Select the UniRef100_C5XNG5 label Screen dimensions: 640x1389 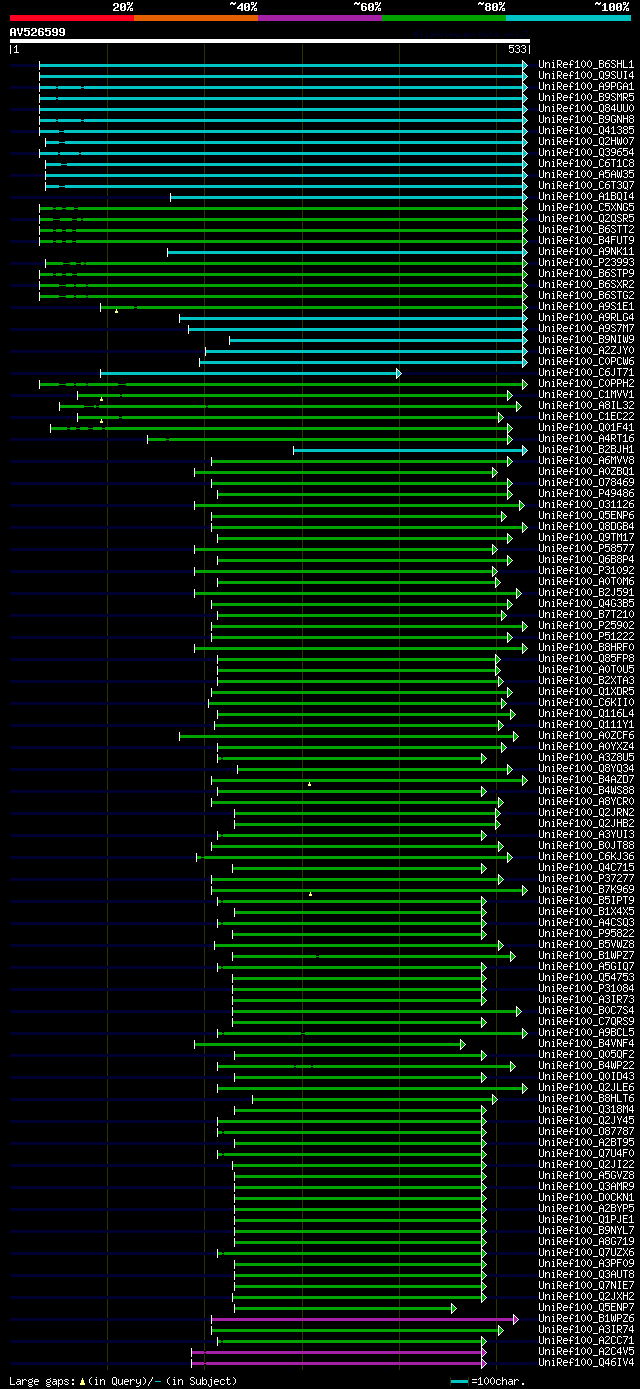click(x=586, y=208)
